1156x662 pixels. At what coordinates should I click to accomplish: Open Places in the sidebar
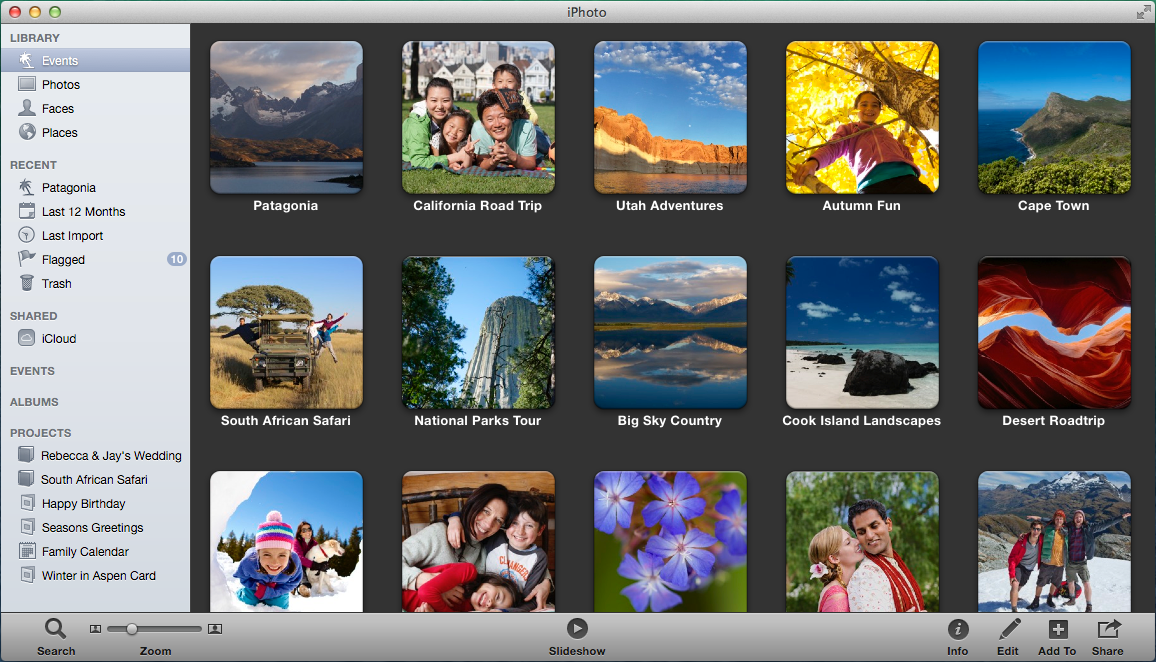(x=95, y=133)
